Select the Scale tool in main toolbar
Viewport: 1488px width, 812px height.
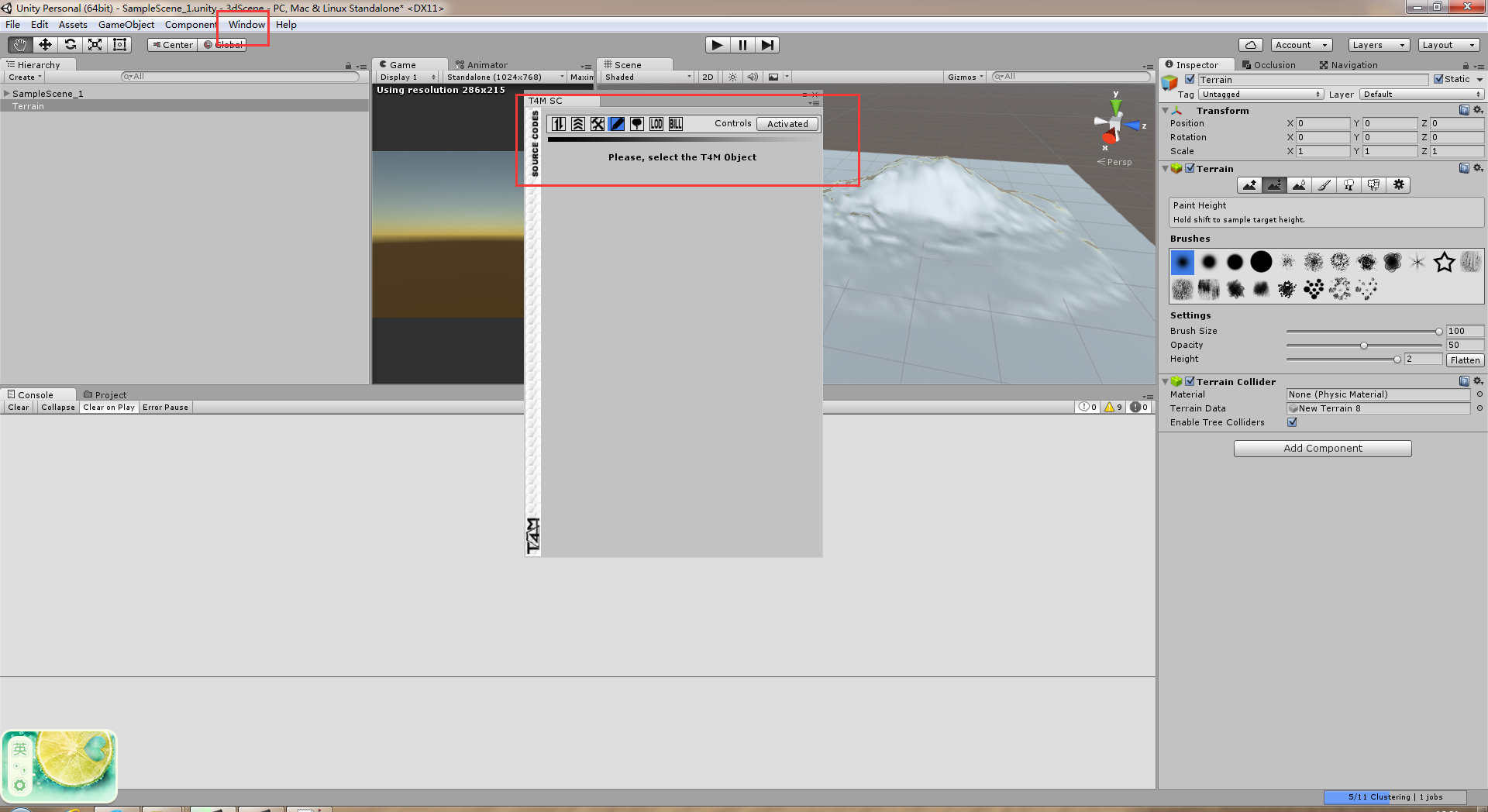click(95, 45)
